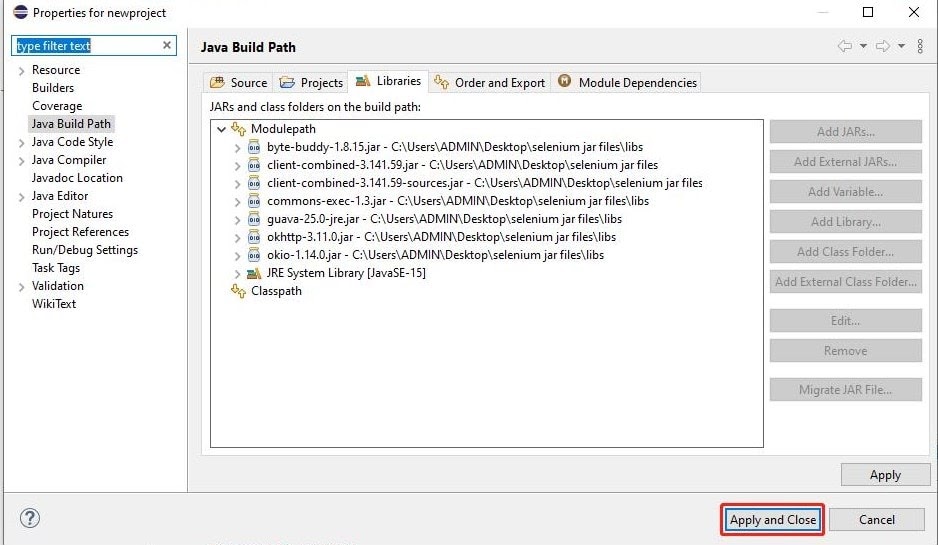Expand the Java Code Style category
This screenshot has height=545, width=938.
tap(22, 143)
